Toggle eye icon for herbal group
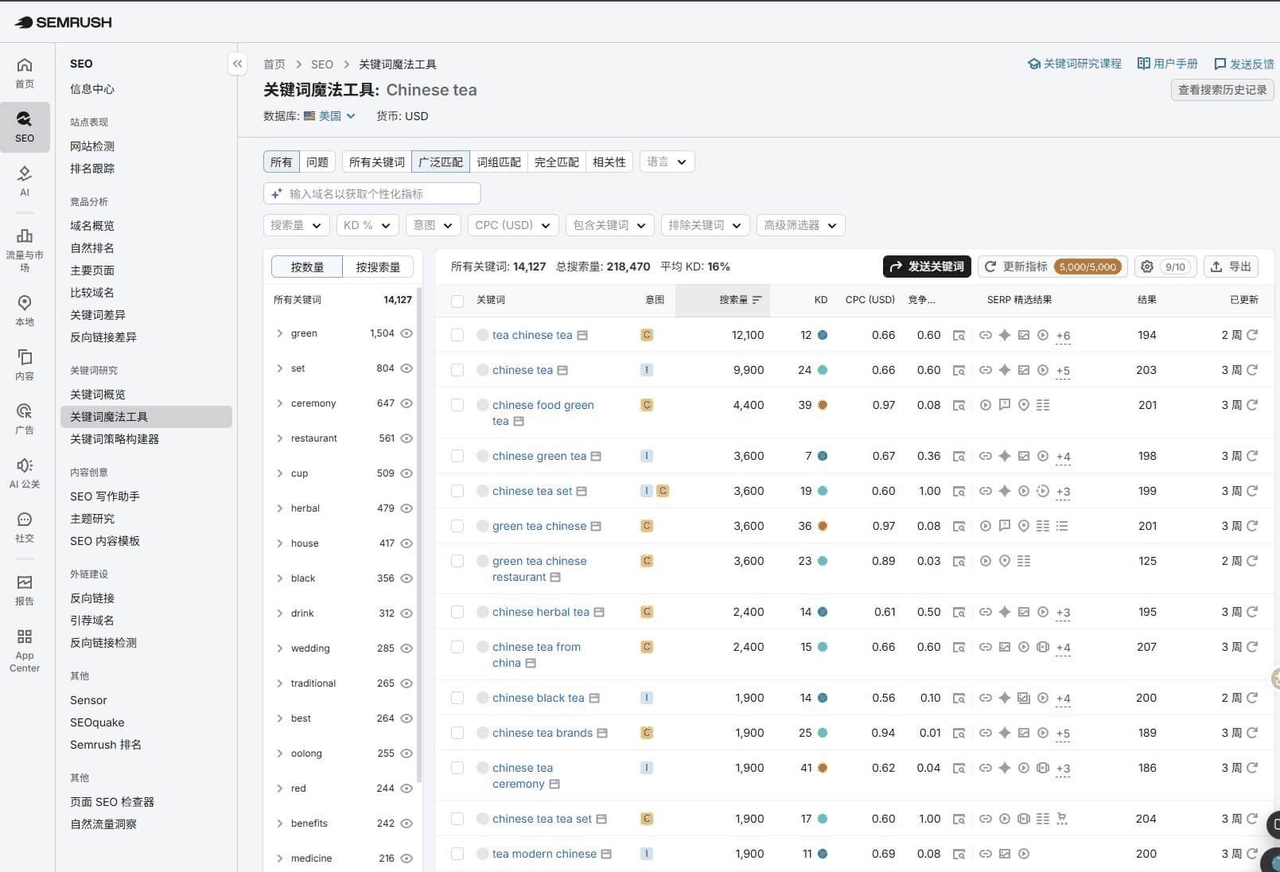This screenshot has width=1280, height=872. (x=406, y=508)
